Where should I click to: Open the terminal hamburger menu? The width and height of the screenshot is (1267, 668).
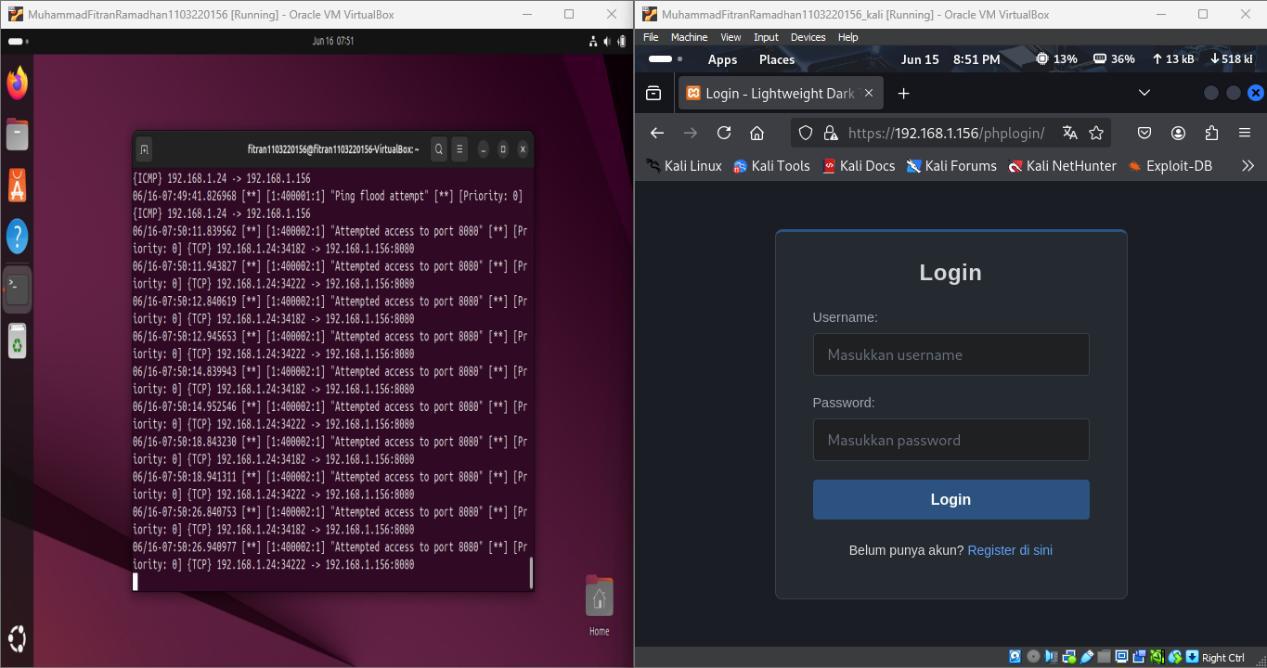tap(460, 149)
